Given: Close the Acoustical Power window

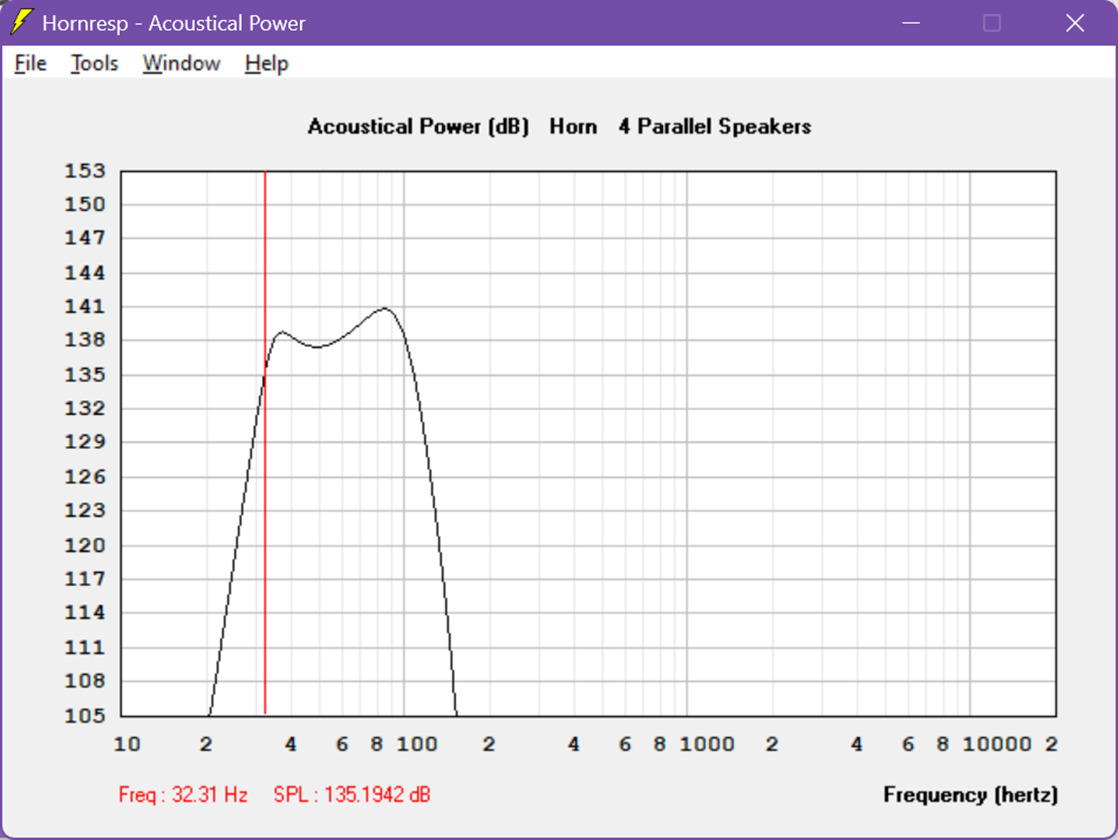Looking at the screenshot, I should click(1075, 23).
